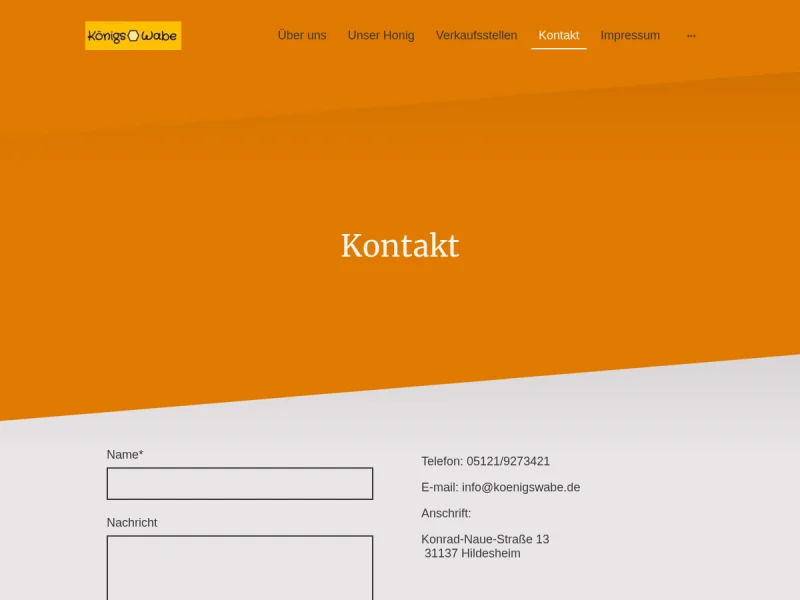This screenshot has width=800, height=600.
Task: Click the Name* field label
Action: point(125,455)
